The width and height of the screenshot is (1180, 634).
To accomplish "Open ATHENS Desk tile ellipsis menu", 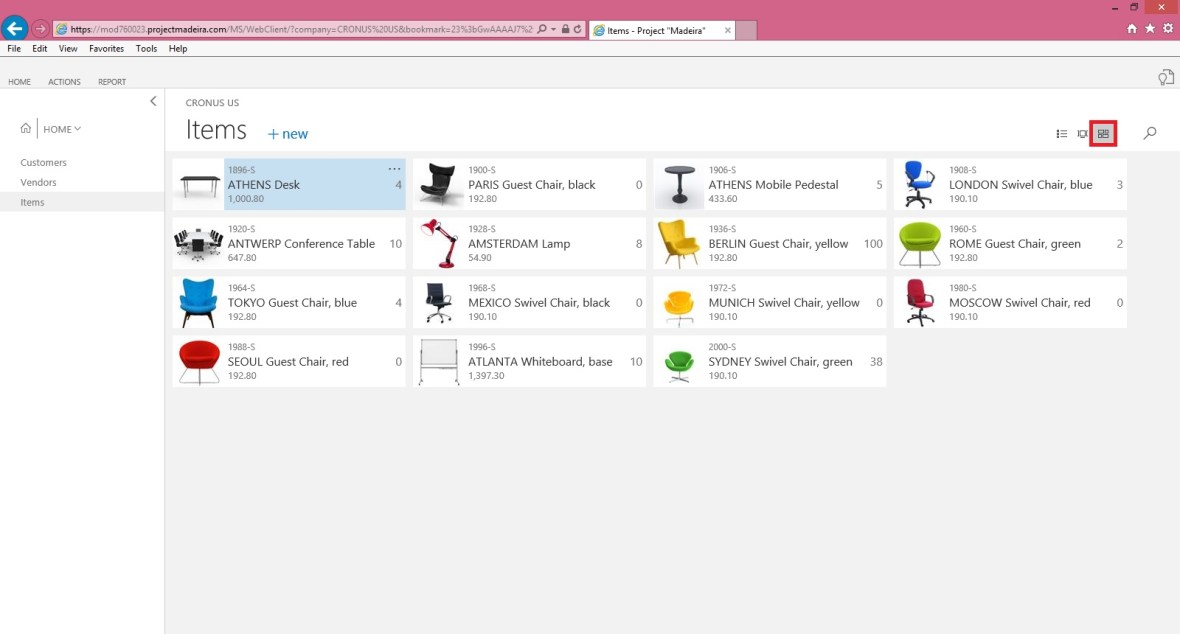I will point(394,169).
